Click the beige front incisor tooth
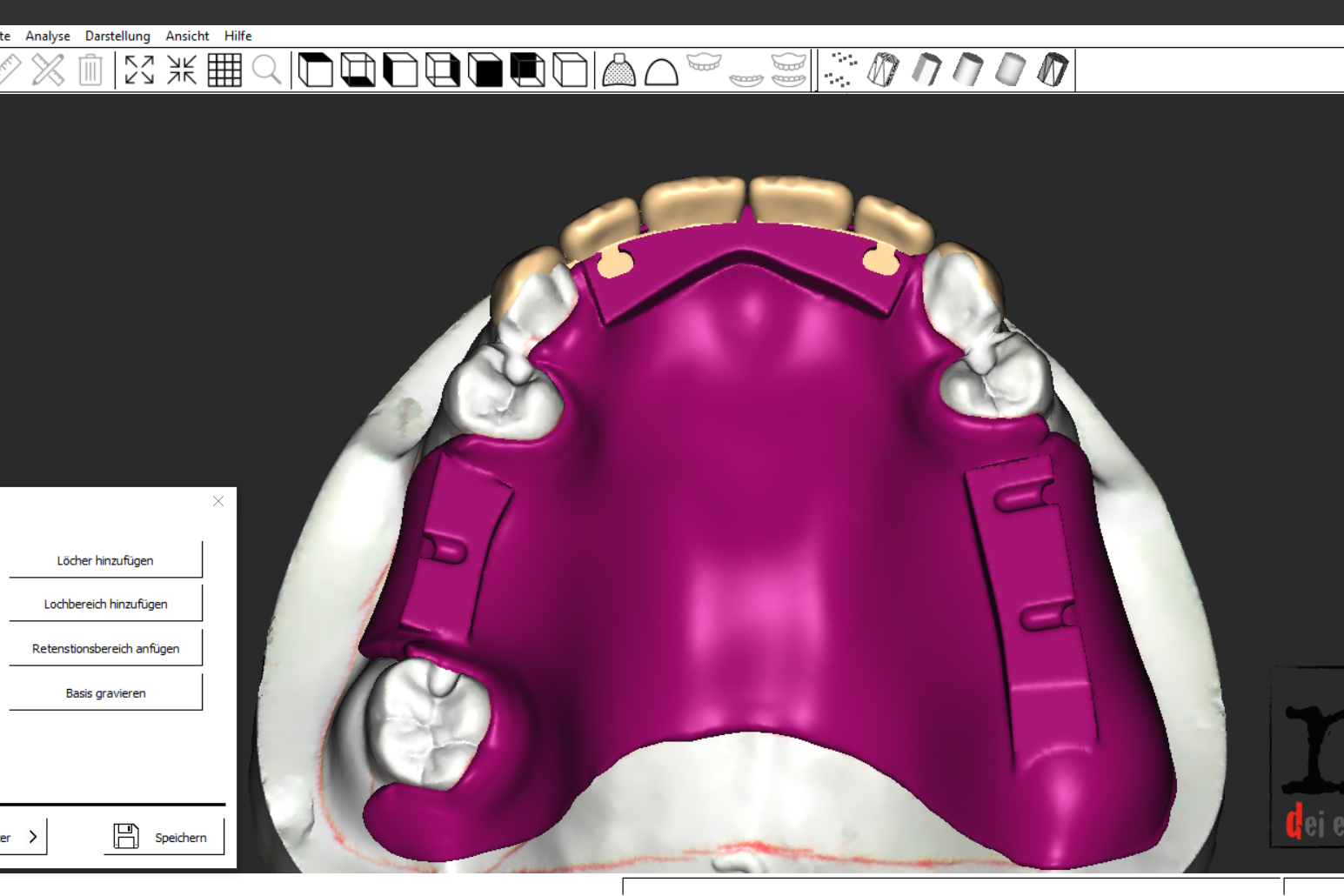The width and height of the screenshot is (1344, 896). [x=693, y=204]
